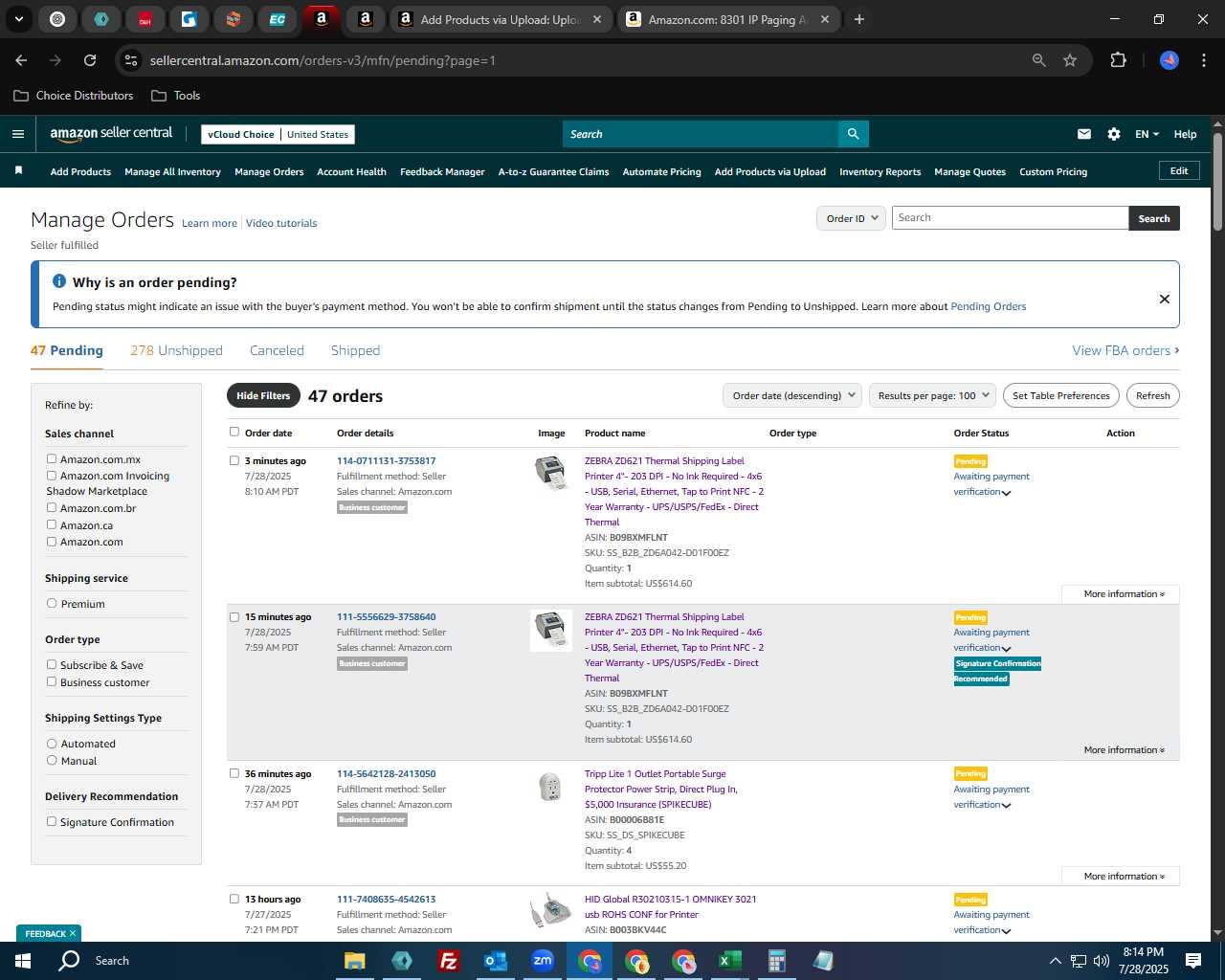
Task: Close the Feedback tab button
Action: pyautogui.click(x=73, y=933)
